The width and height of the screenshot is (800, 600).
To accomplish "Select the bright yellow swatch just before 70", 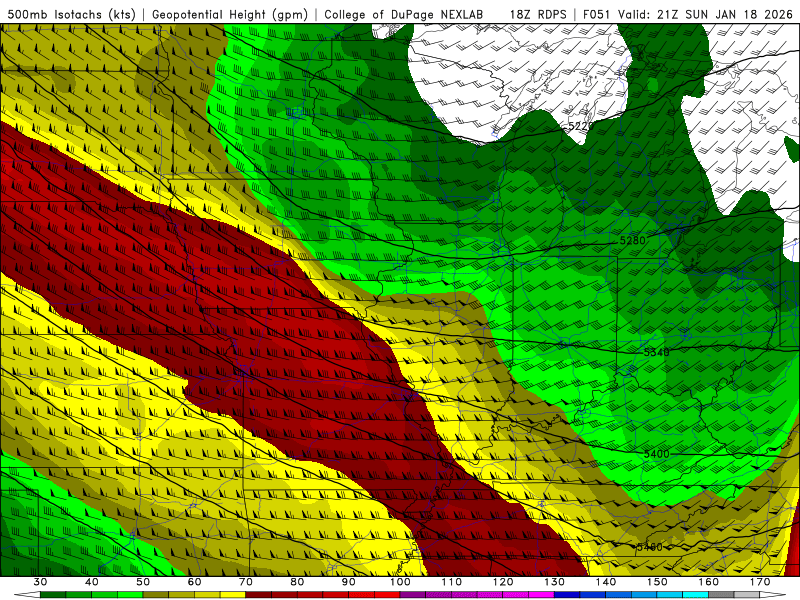I will click(x=233, y=595).
